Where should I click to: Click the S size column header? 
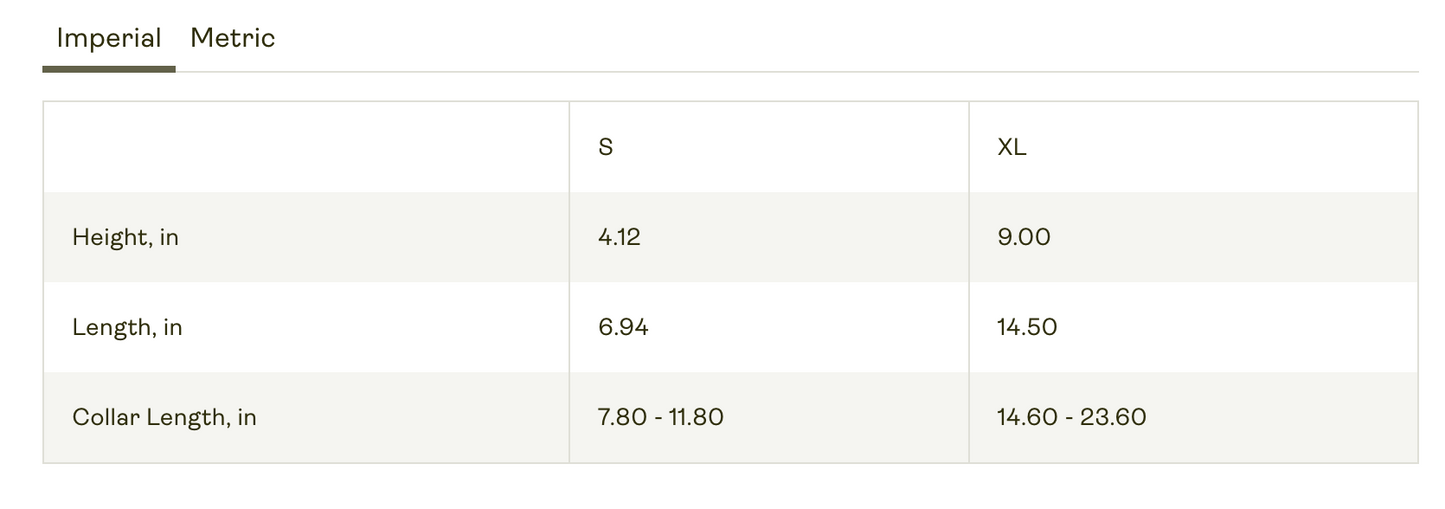[x=605, y=147]
